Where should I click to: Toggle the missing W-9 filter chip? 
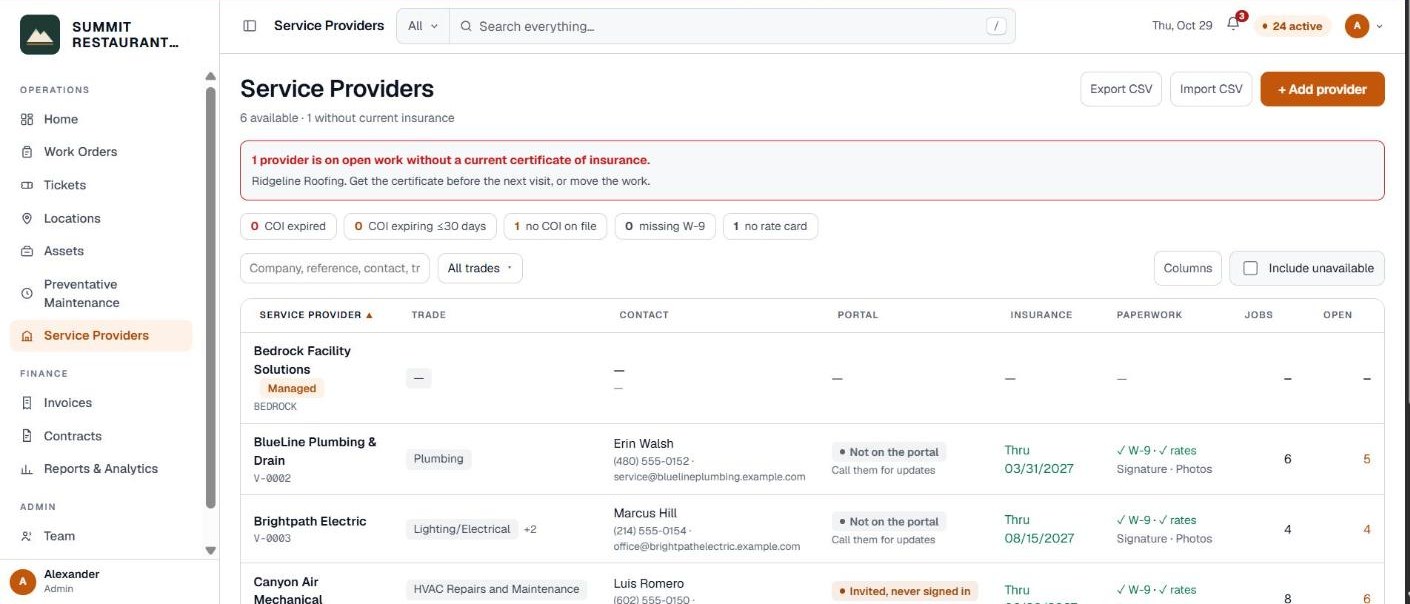[665, 227]
